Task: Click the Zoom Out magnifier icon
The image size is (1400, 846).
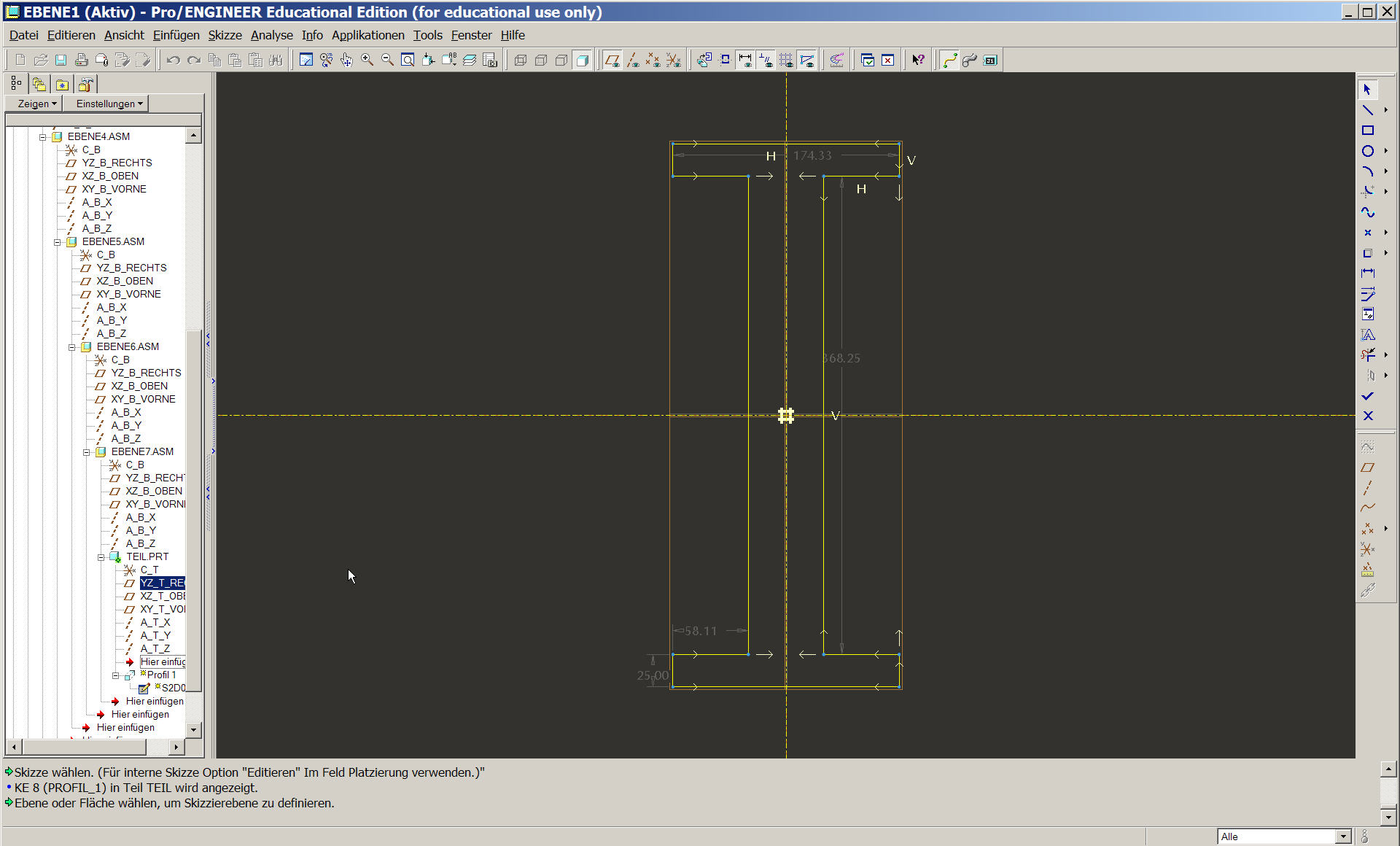Action: [388, 61]
